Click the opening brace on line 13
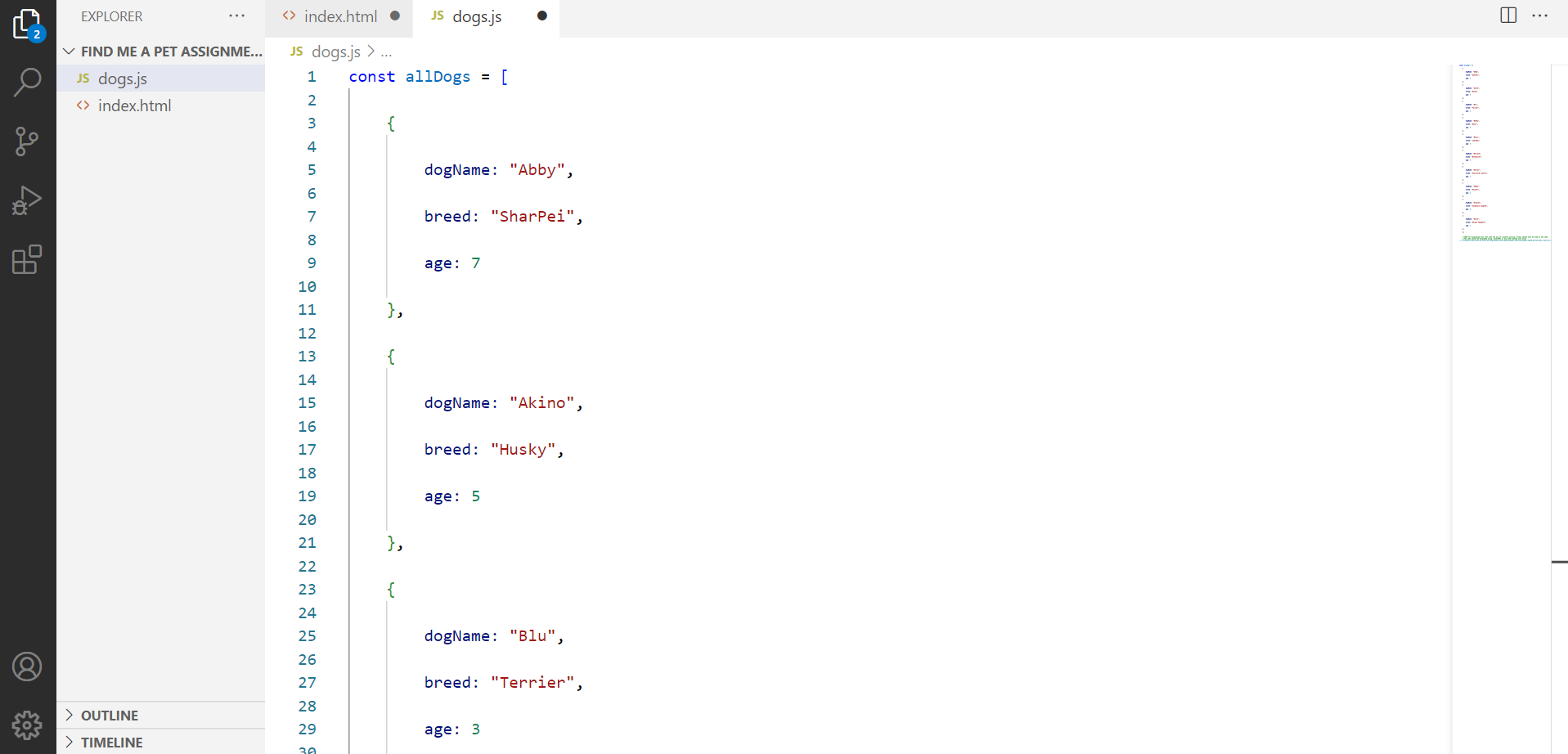 [x=391, y=357]
